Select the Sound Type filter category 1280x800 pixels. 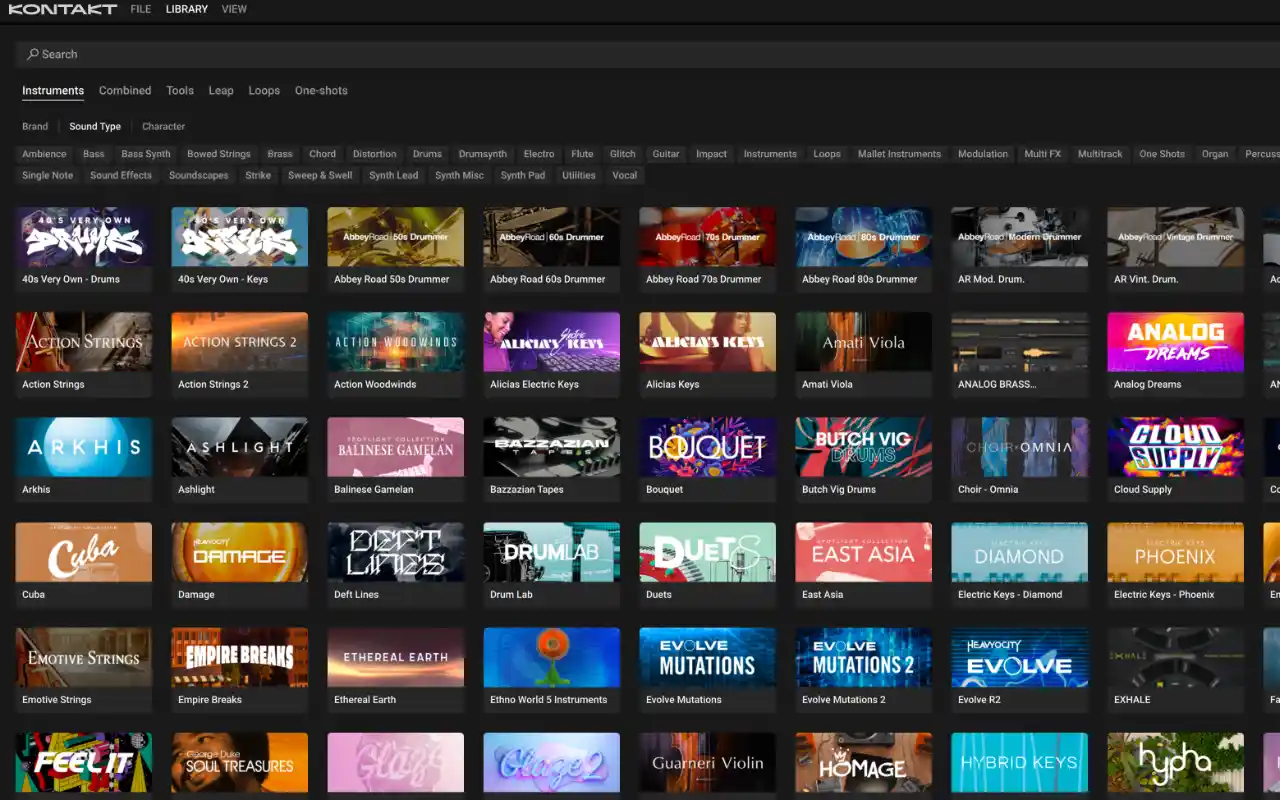pyautogui.click(x=95, y=127)
